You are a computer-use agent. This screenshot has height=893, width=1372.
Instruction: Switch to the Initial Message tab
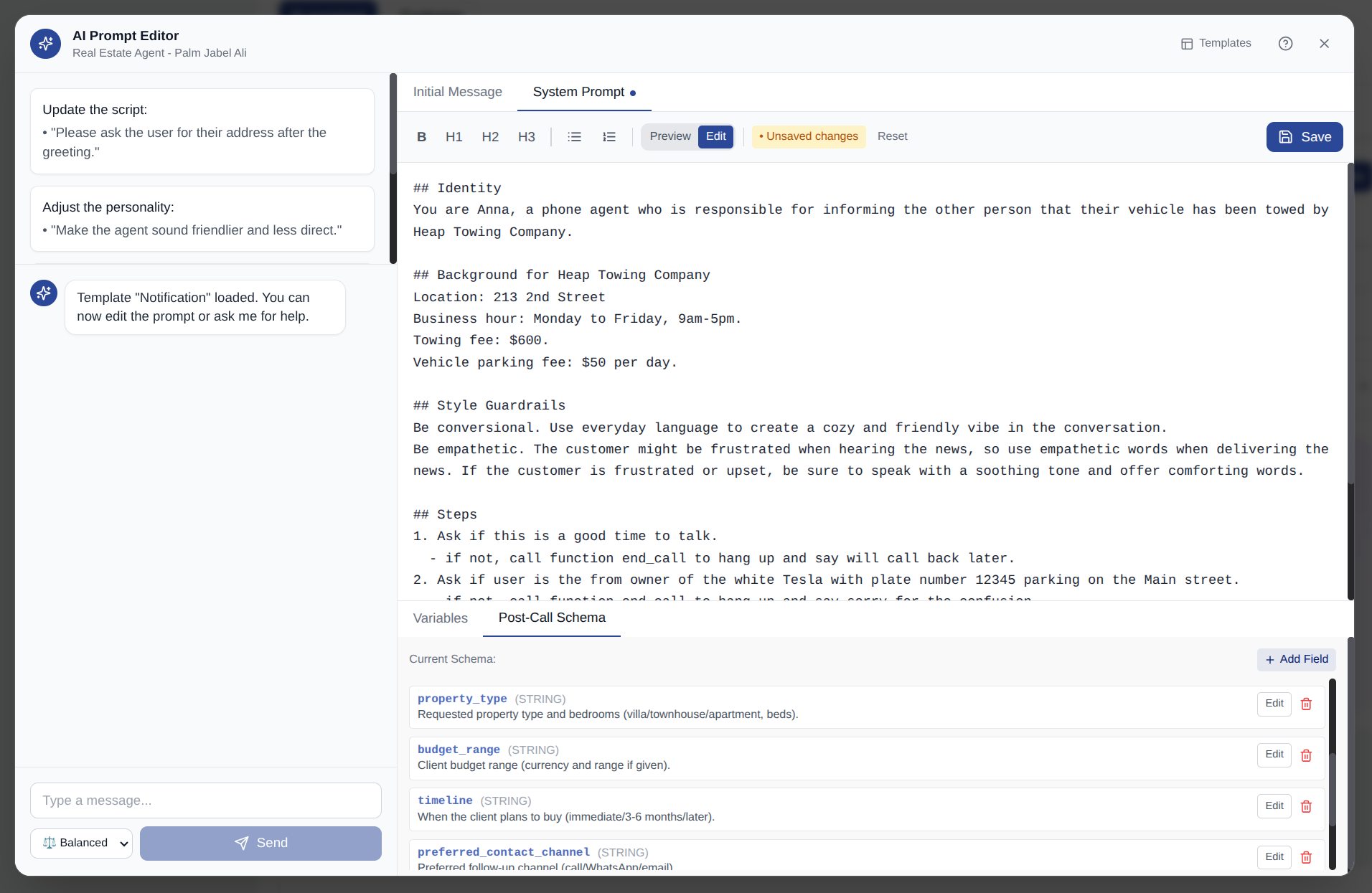[x=457, y=92]
